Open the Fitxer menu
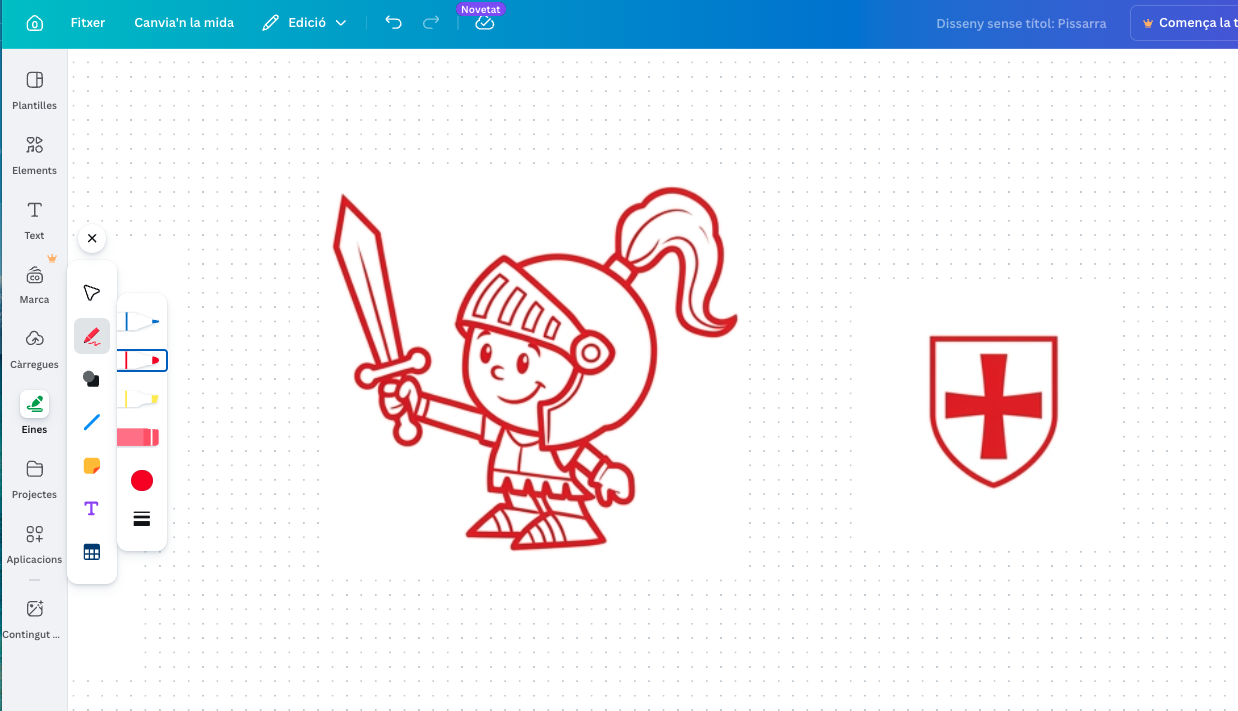Viewport: 1238px width, 711px height. (87, 21)
